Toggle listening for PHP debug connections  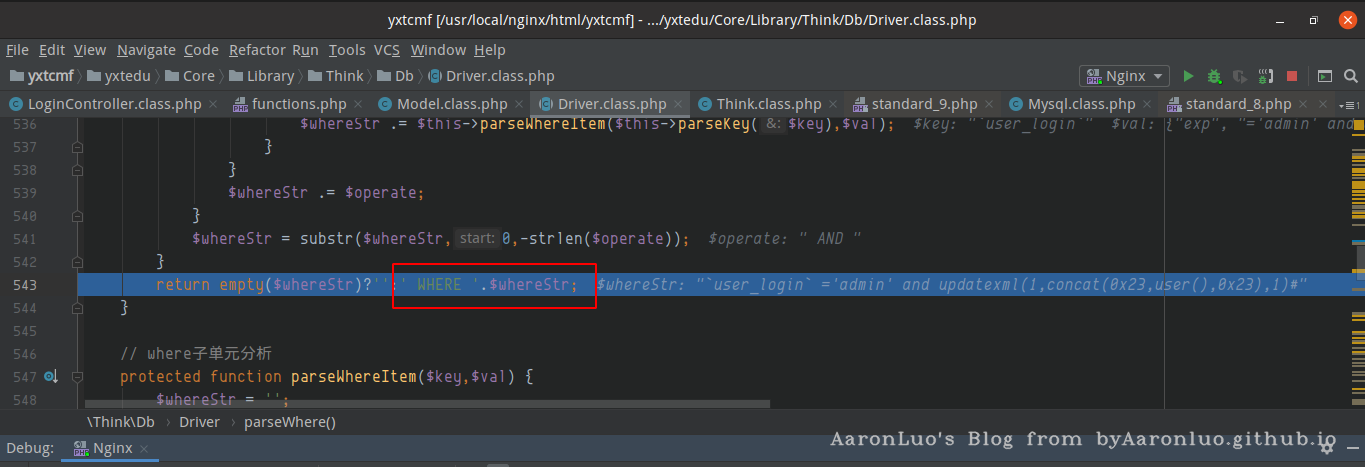click(1266, 76)
